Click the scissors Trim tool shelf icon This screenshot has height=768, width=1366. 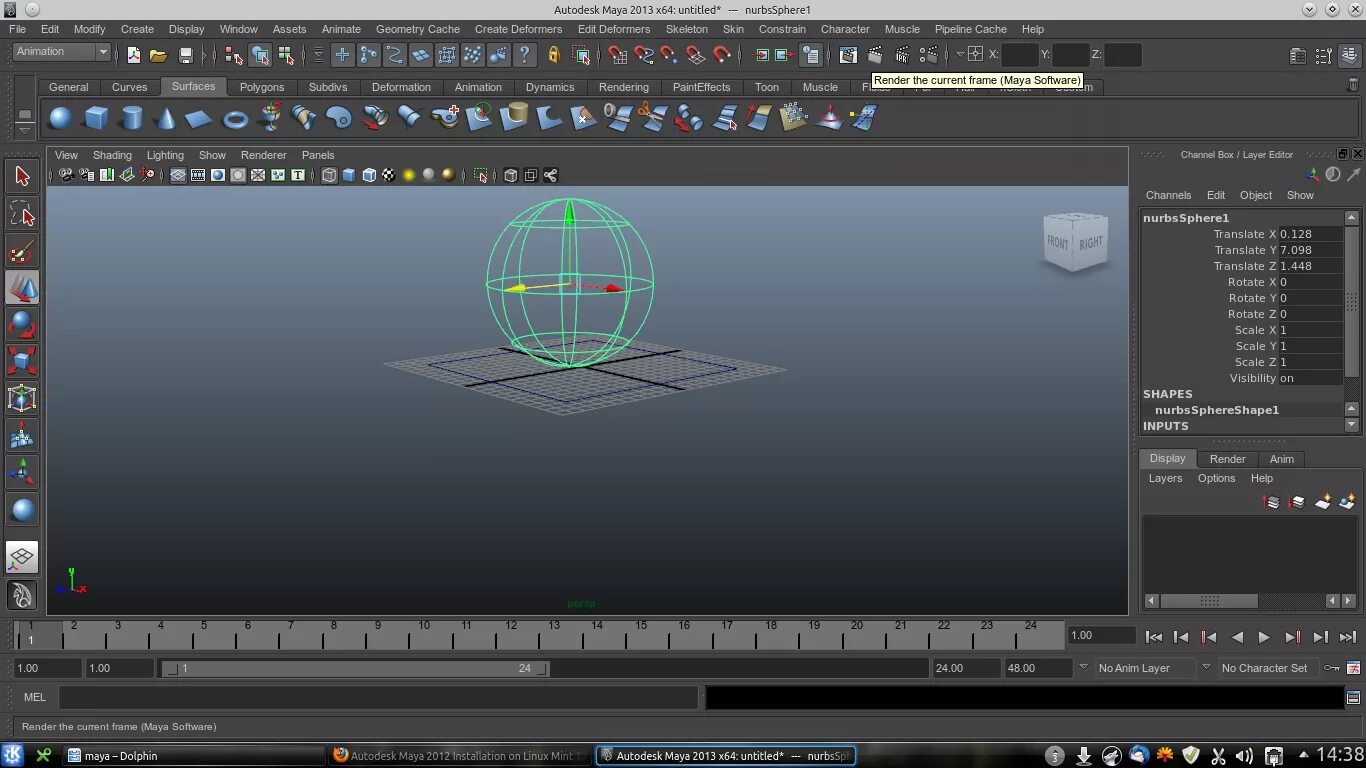click(x=653, y=119)
